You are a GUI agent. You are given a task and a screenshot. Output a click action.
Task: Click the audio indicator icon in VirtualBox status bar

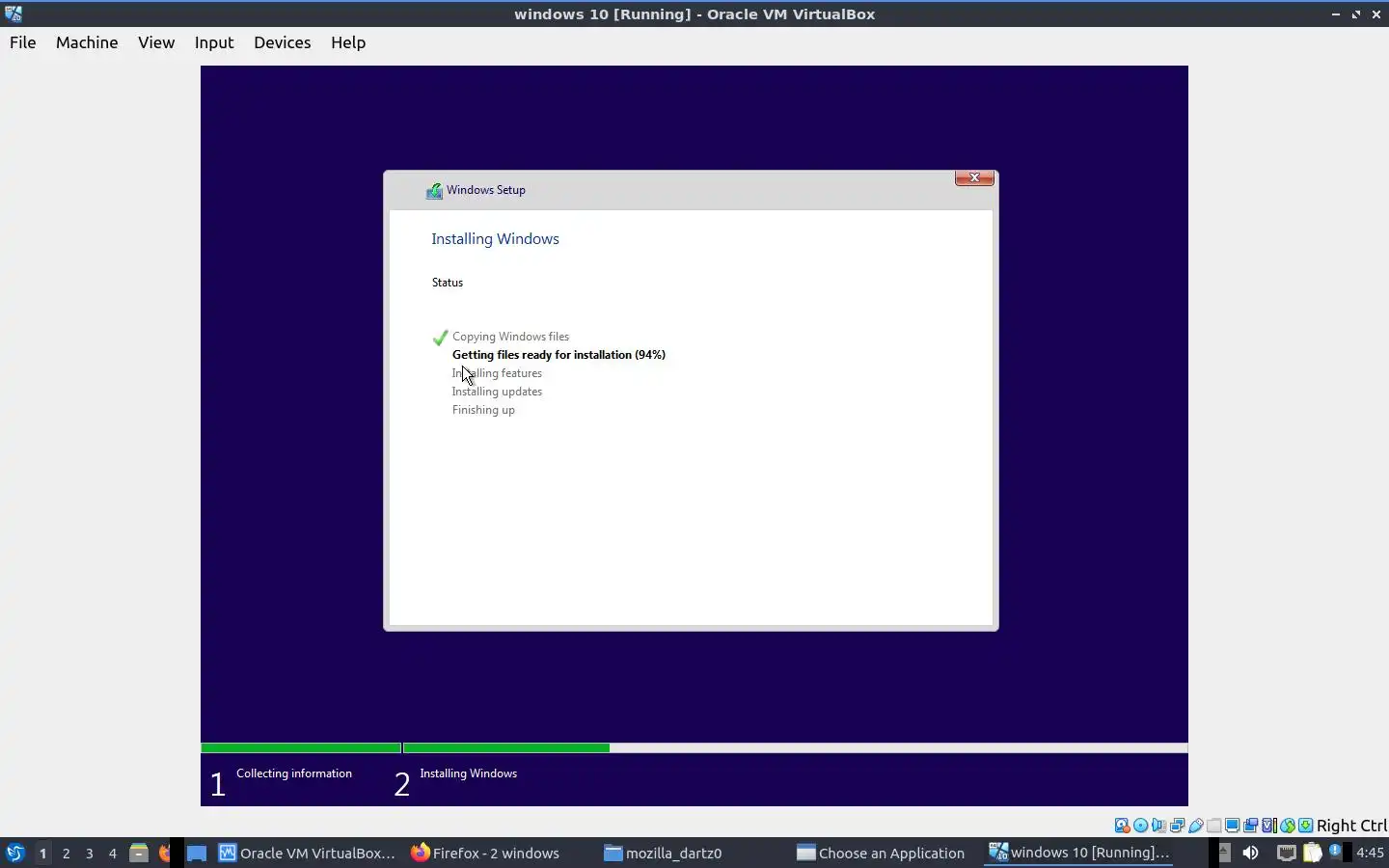tap(1158, 826)
